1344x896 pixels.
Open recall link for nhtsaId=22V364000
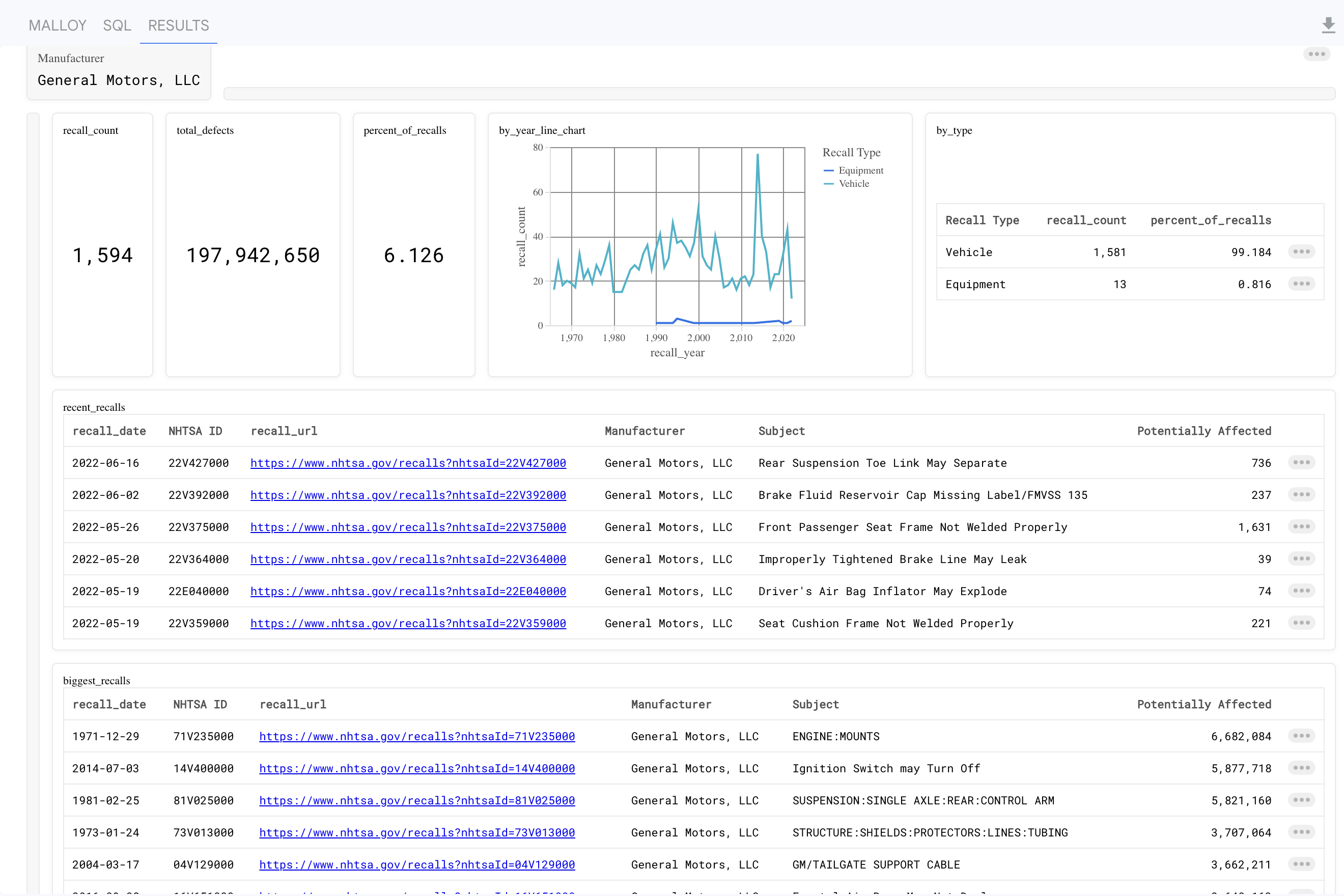tap(408, 559)
